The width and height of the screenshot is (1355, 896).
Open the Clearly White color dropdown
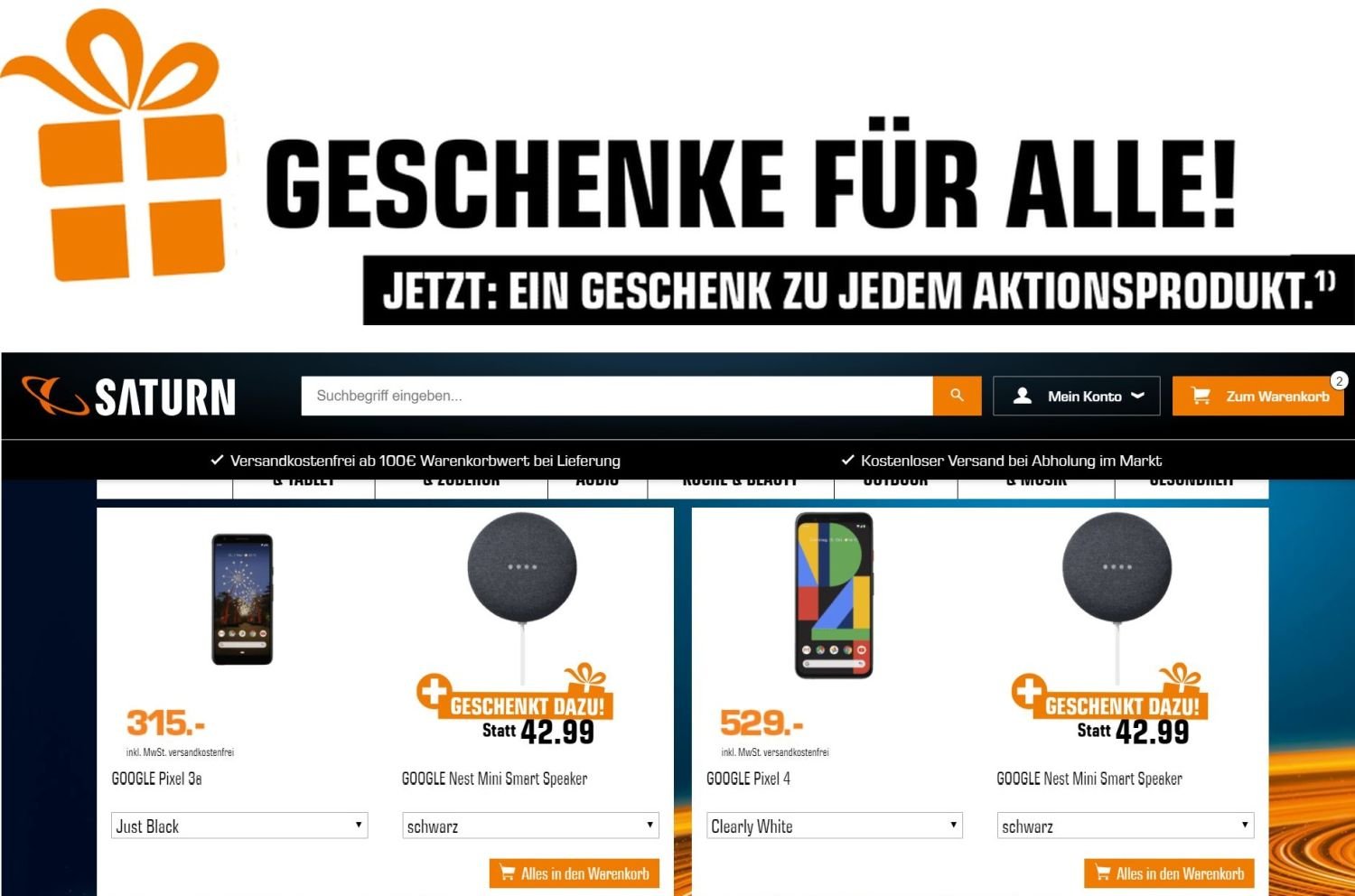(x=834, y=826)
